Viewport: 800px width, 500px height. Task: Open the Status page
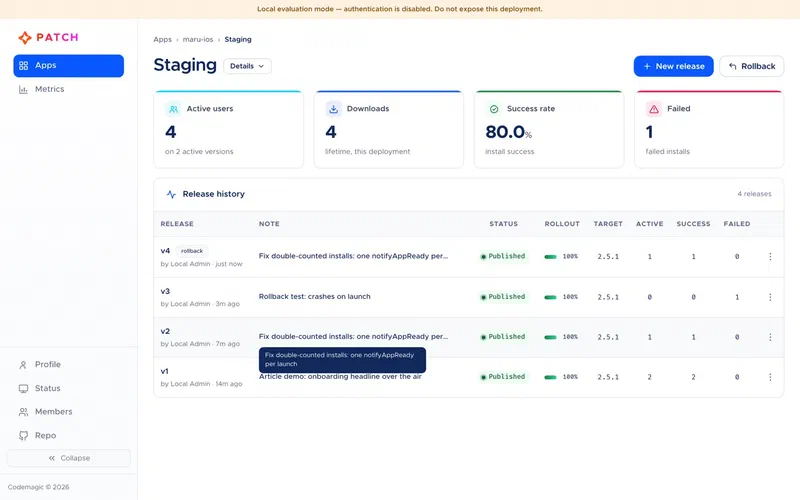pyautogui.click(x=68, y=388)
